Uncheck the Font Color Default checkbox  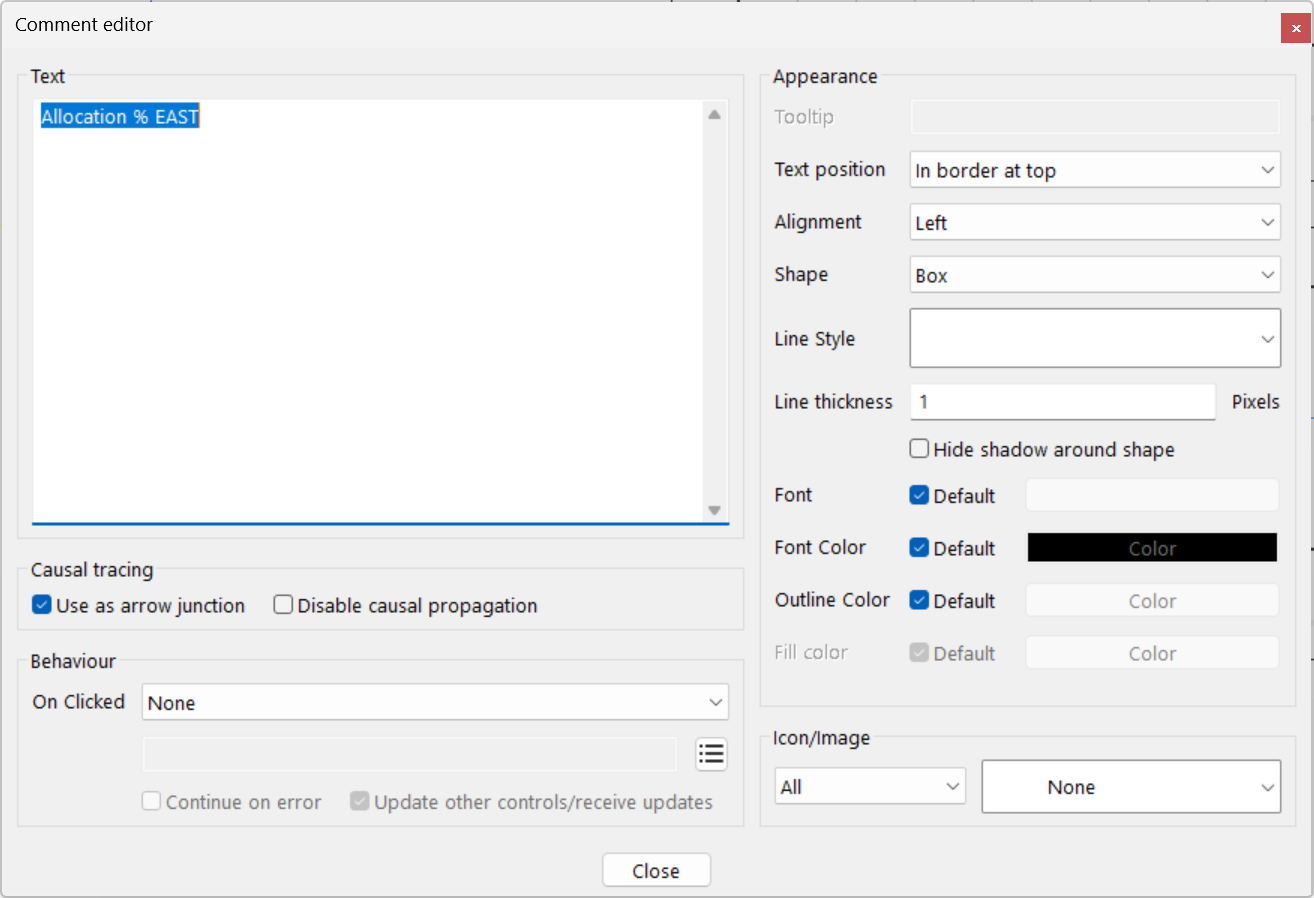tap(918, 547)
